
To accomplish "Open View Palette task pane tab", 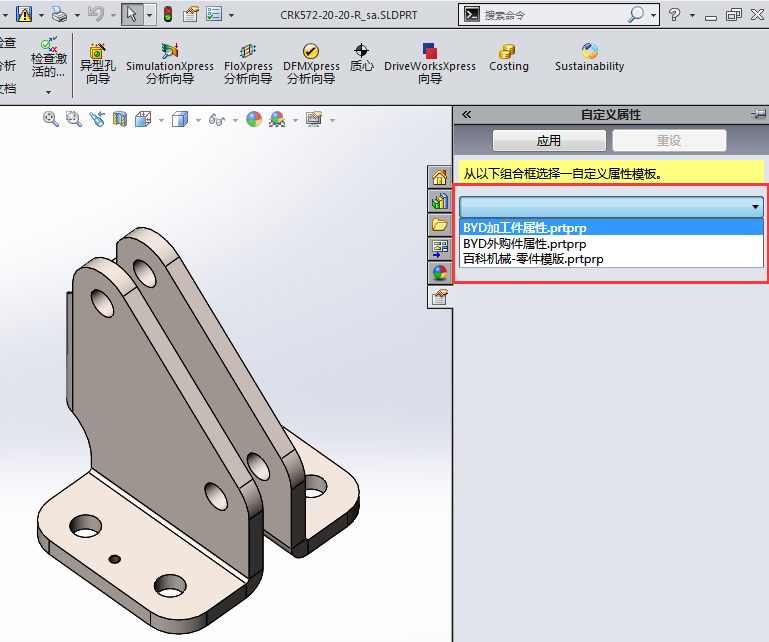I will point(439,249).
